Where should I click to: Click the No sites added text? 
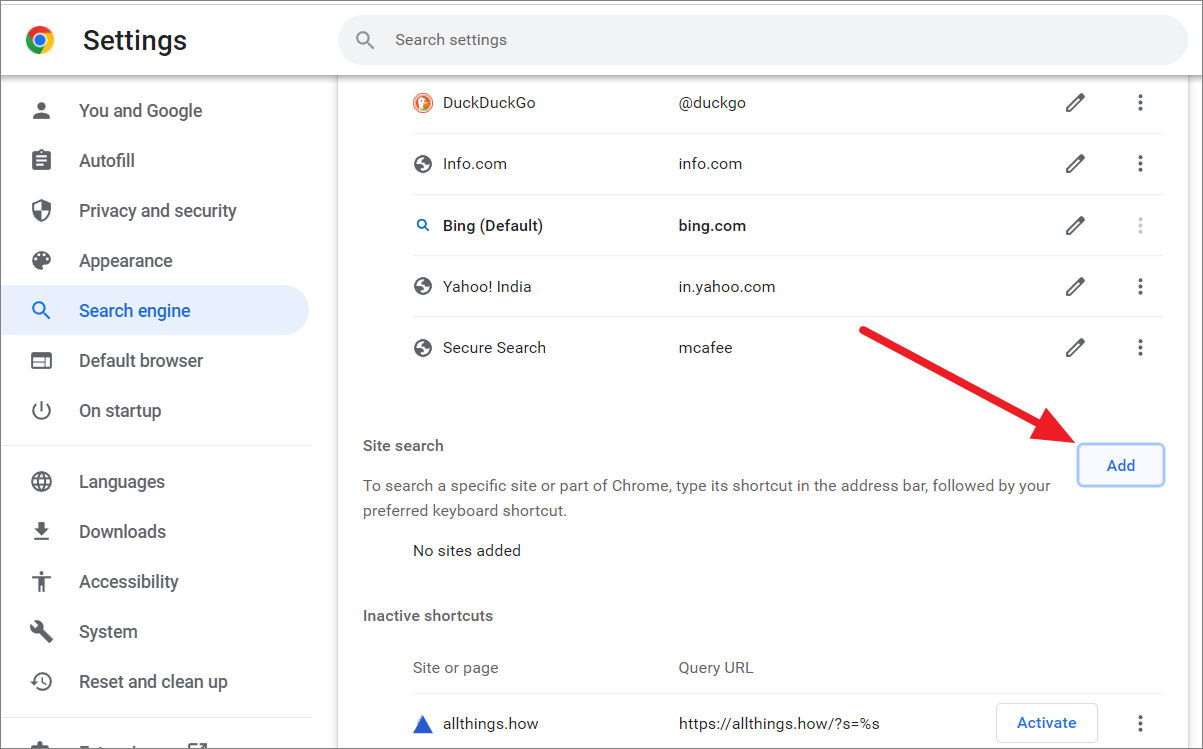pyautogui.click(x=467, y=551)
